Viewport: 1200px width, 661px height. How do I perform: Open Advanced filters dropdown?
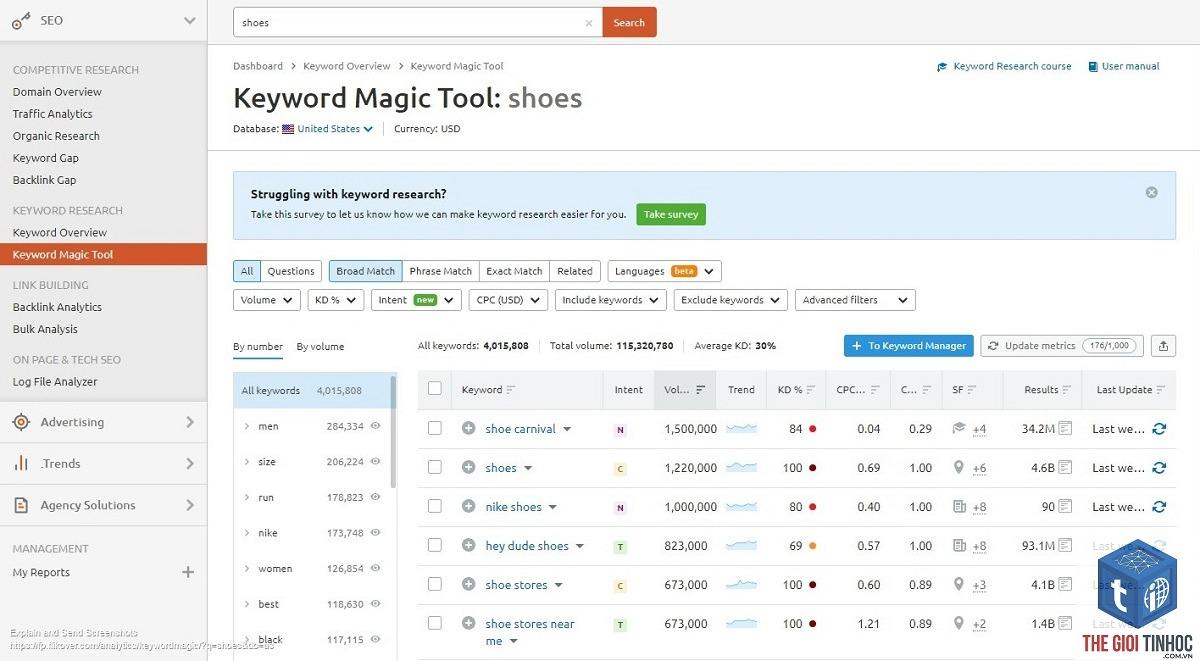(855, 300)
